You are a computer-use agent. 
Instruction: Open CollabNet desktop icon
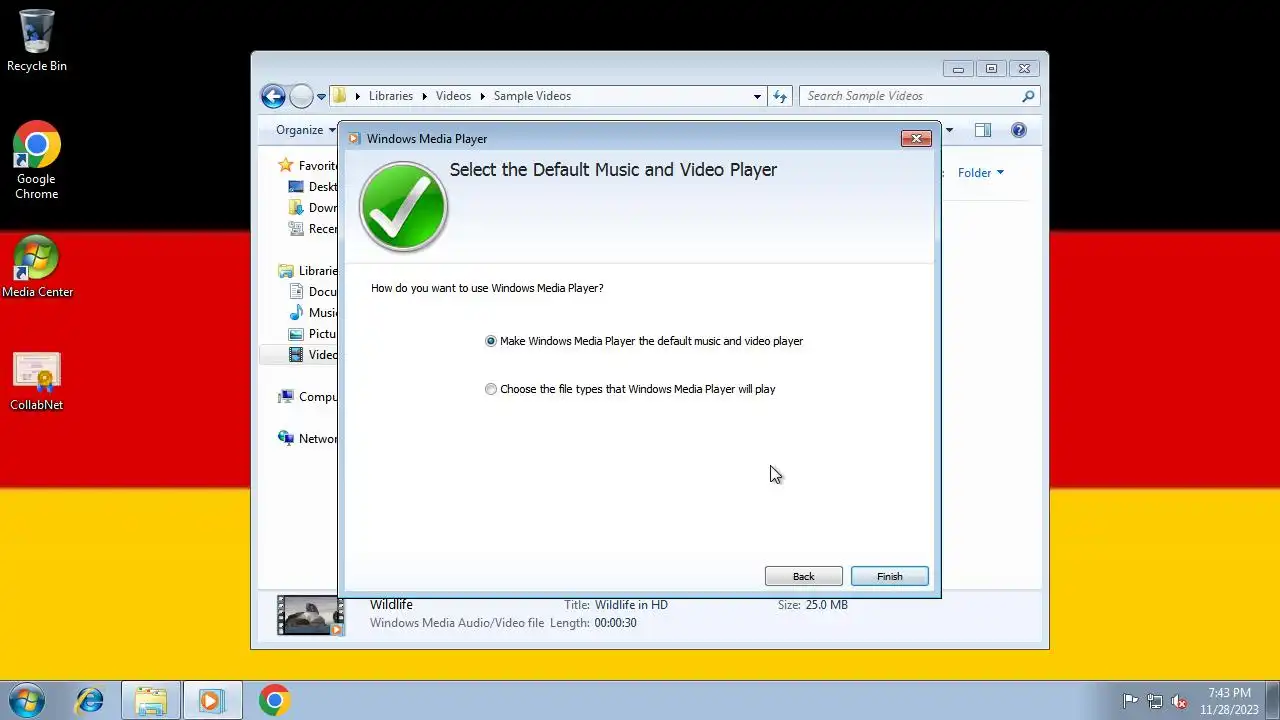(x=37, y=381)
